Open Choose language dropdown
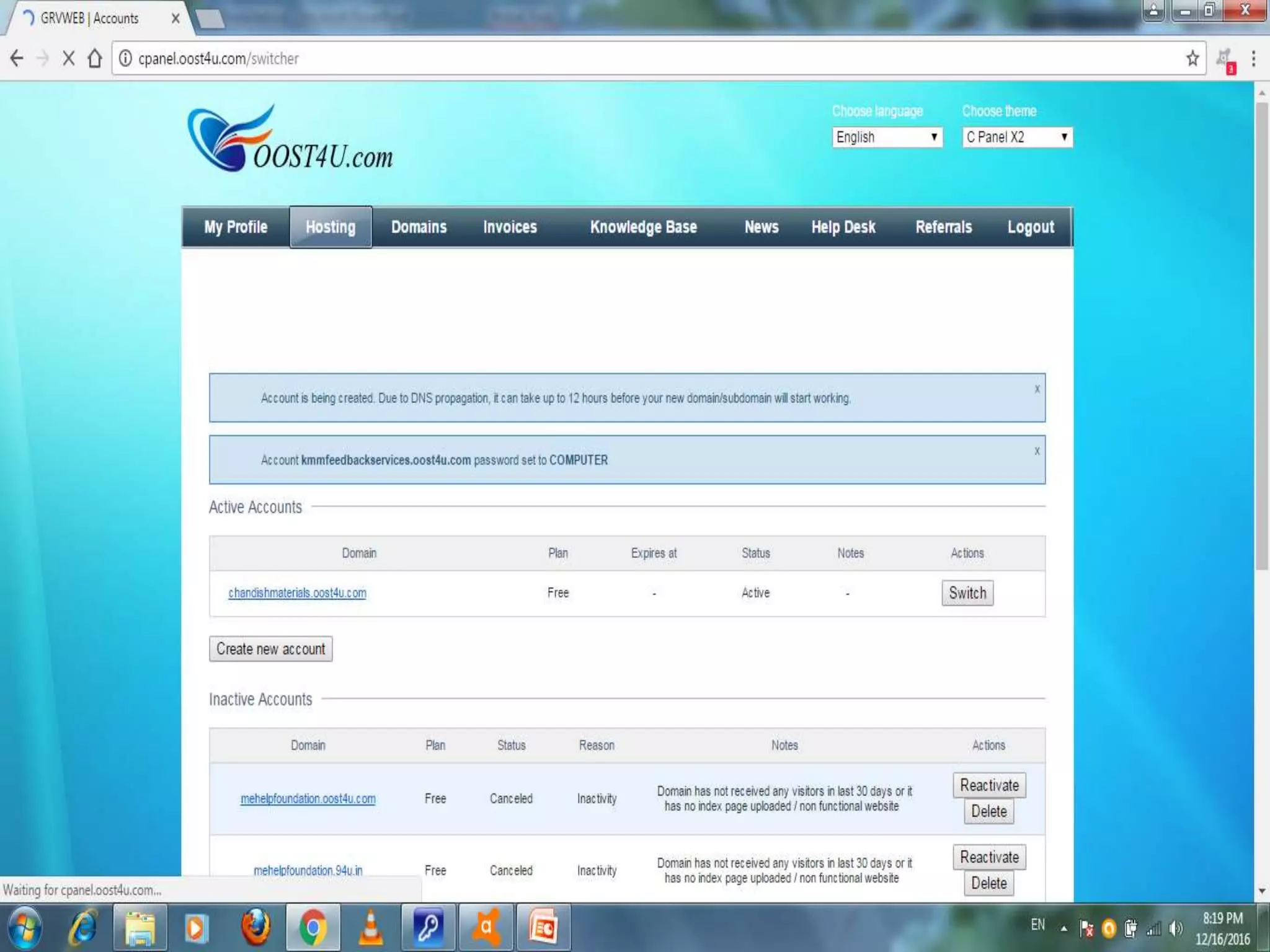This screenshot has height=952, width=1270. click(x=887, y=137)
